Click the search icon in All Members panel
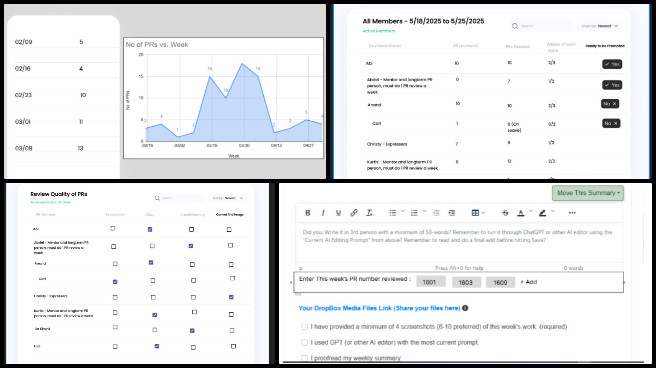 [x=515, y=26]
